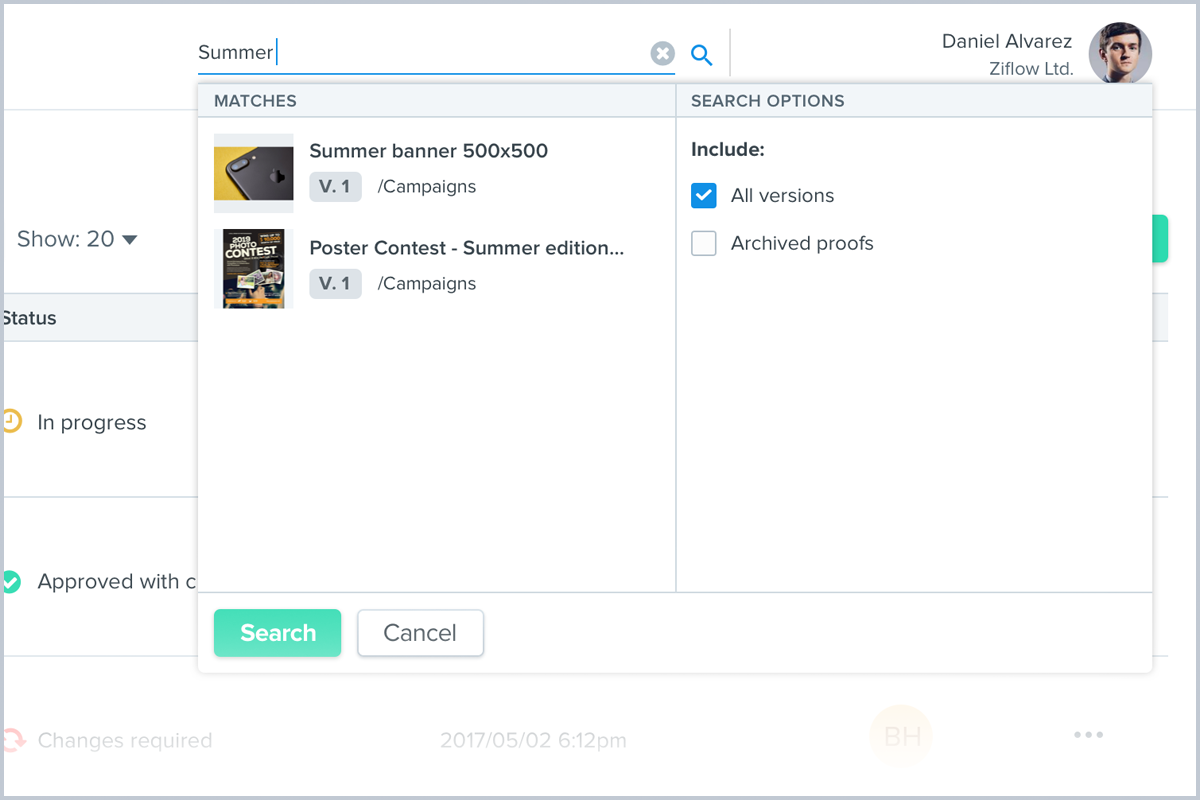The image size is (1200, 800).
Task: Click the Cancel button
Action: coord(420,633)
